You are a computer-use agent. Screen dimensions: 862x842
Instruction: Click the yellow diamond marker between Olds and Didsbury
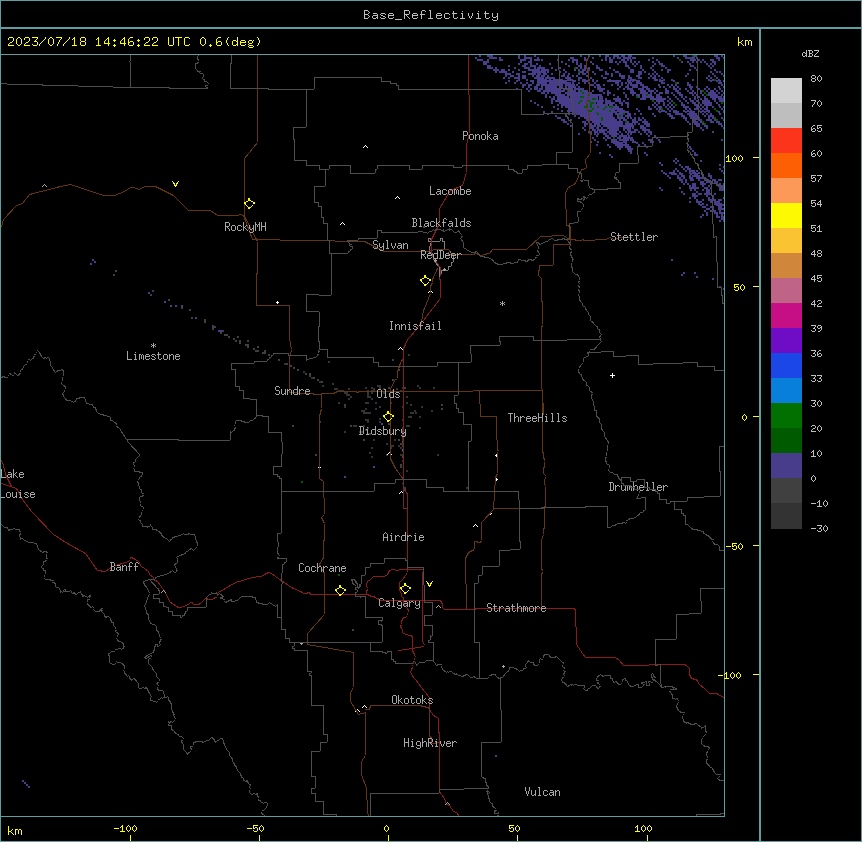click(x=389, y=417)
